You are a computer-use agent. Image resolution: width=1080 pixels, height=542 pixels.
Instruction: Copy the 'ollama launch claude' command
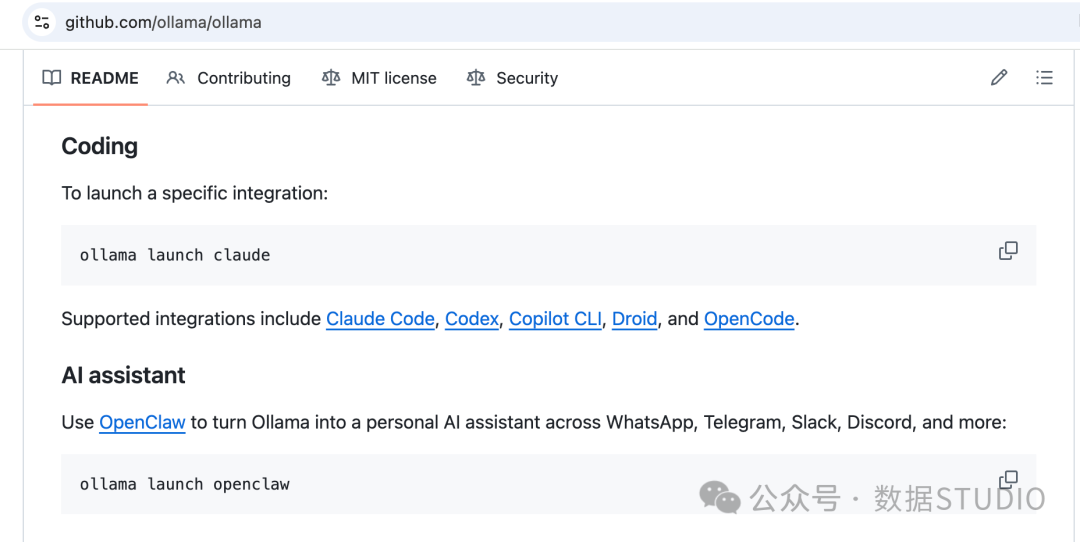coord(1008,251)
